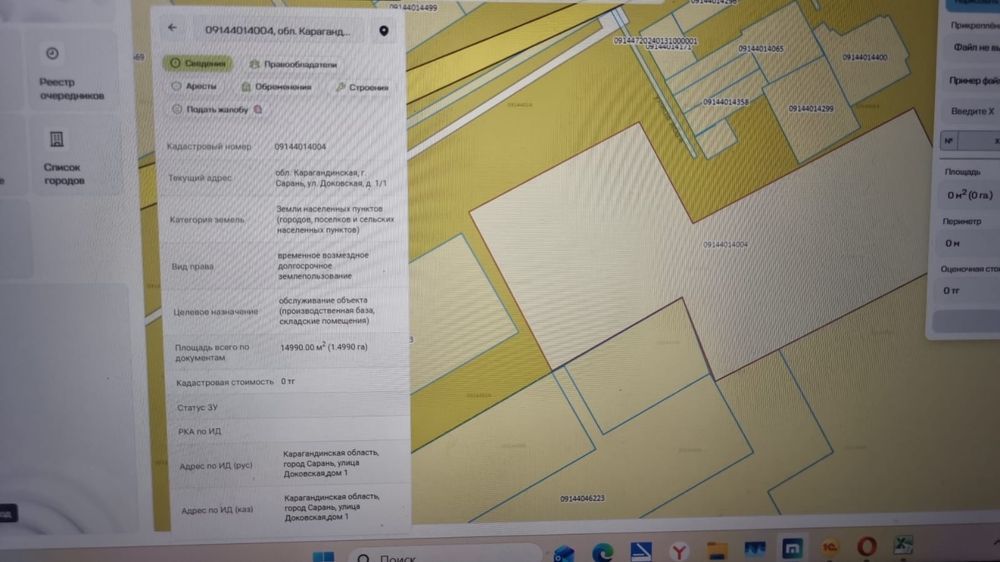Open the scanner app icon in taskbar

pos(640,552)
